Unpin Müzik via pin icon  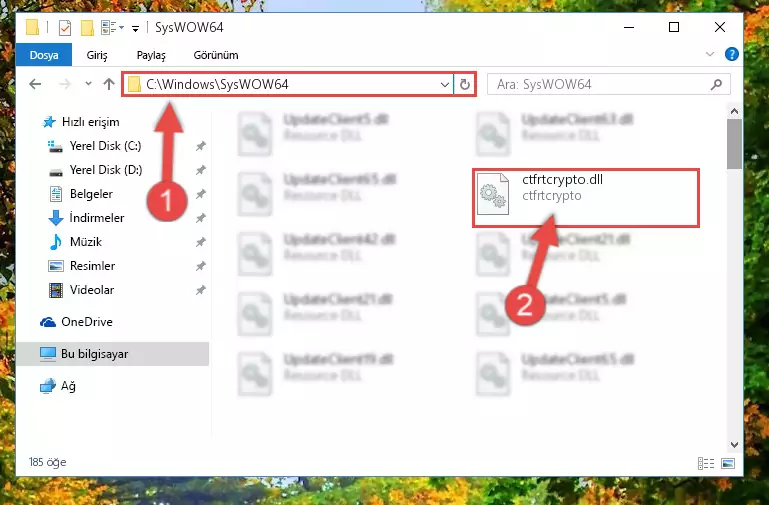pyautogui.click(x=201, y=242)
